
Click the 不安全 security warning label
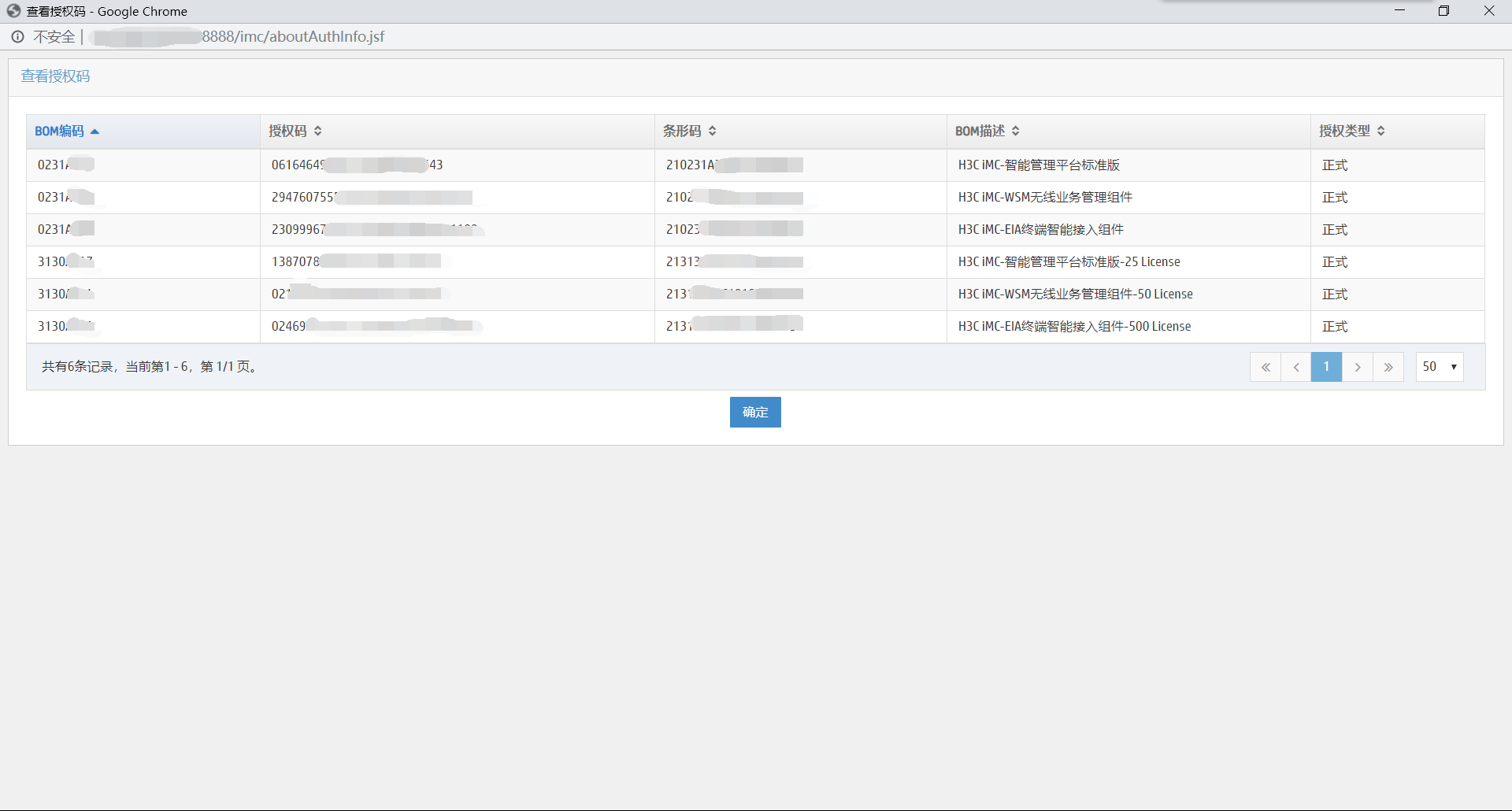[x=54, y=37]
